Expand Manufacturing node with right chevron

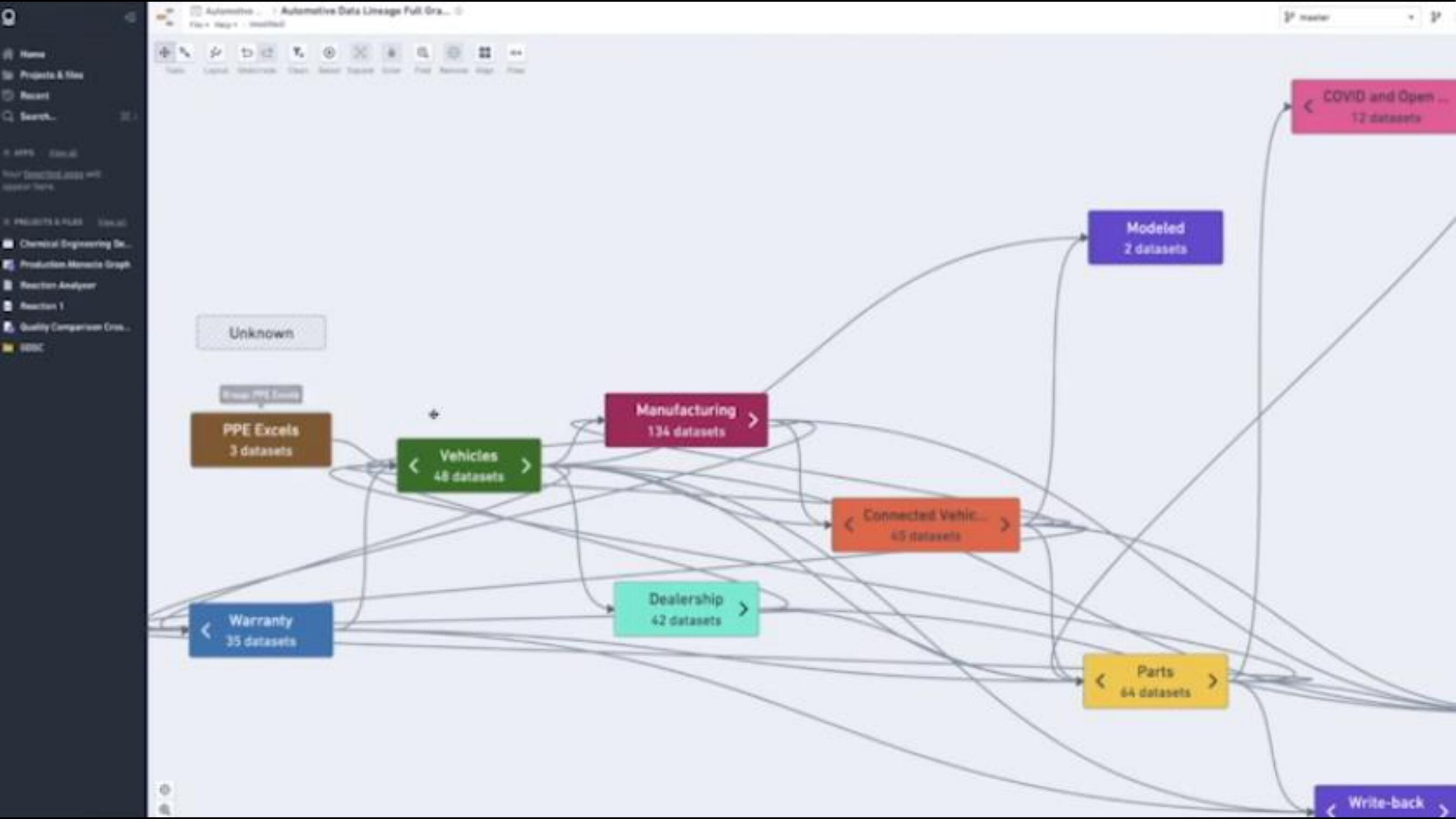[x=753, y=420]
